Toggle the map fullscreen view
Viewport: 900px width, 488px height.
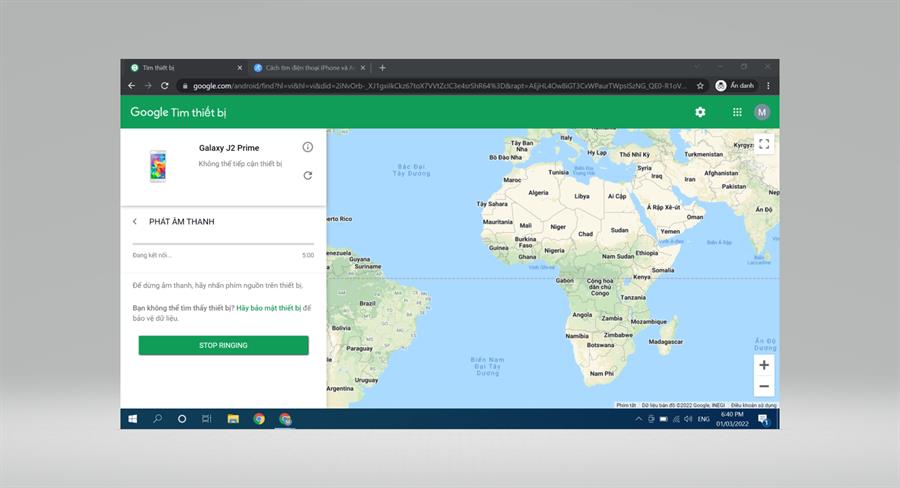coord(764,144)
